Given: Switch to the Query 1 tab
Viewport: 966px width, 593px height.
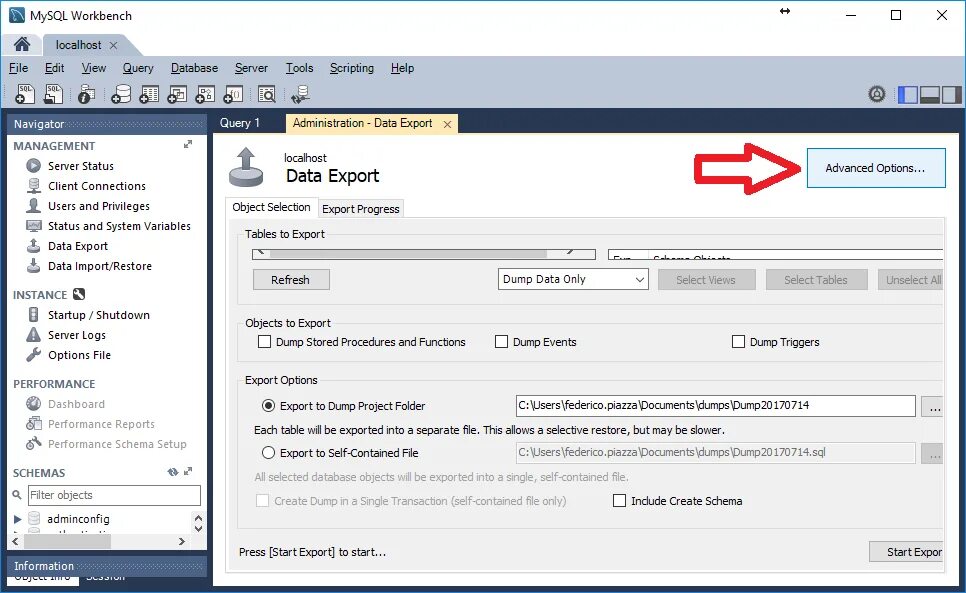Looking at the screenshot, I should click(x=240, y=123).
